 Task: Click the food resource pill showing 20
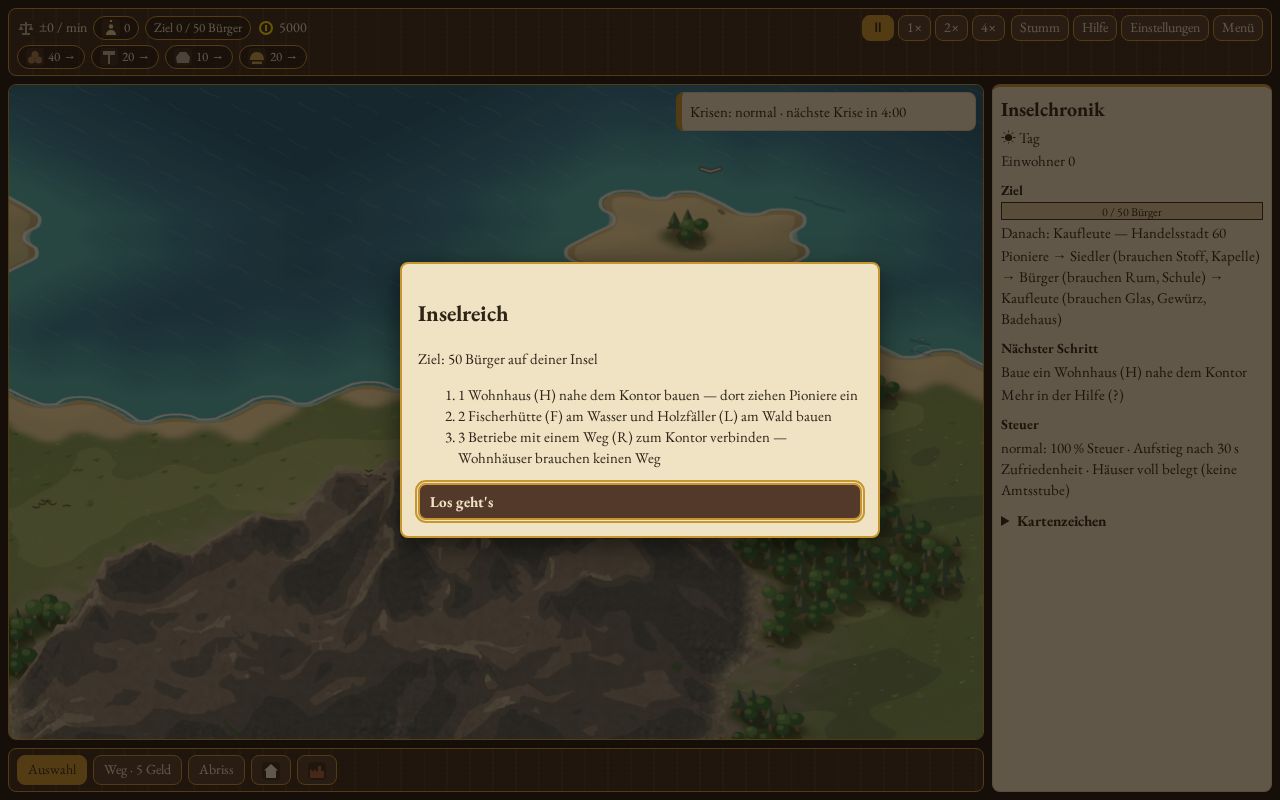tap(273, 57)
